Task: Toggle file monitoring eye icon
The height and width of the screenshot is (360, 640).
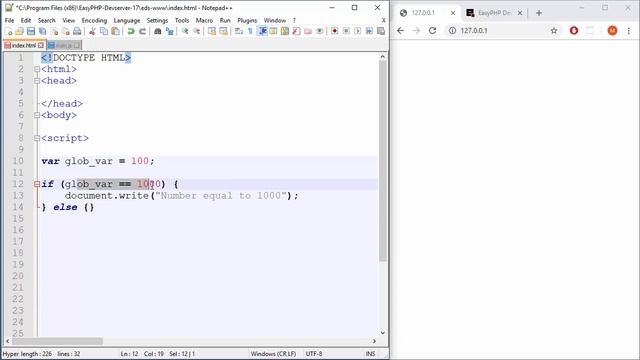Action: click(x=320, y=31)
